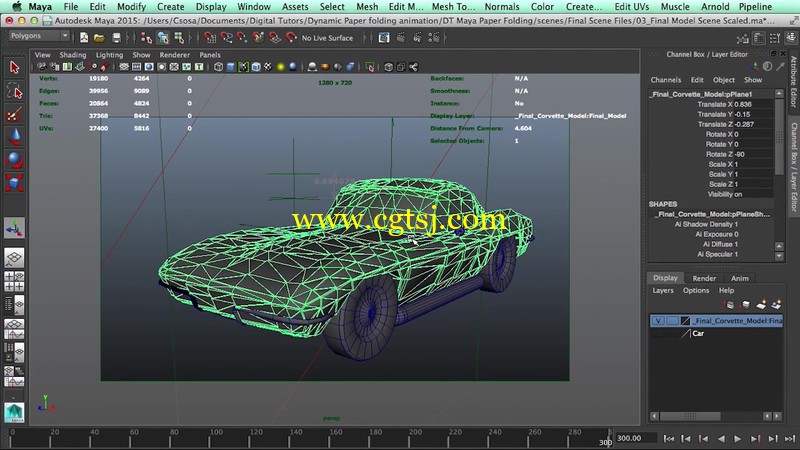The width and height of the screenshot is (800, 450).
Task: Open the Attribute Editor side tab
Action: [793, 82]
